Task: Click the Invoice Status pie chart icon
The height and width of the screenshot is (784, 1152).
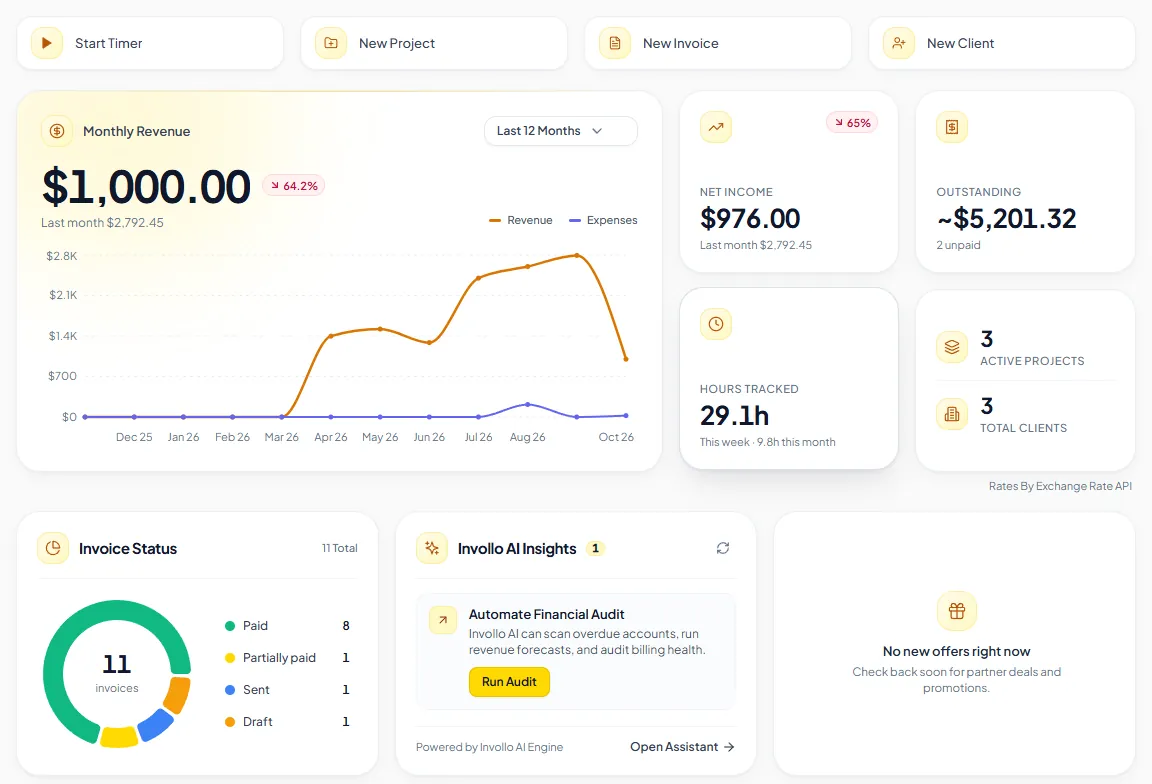Action: 53,548
